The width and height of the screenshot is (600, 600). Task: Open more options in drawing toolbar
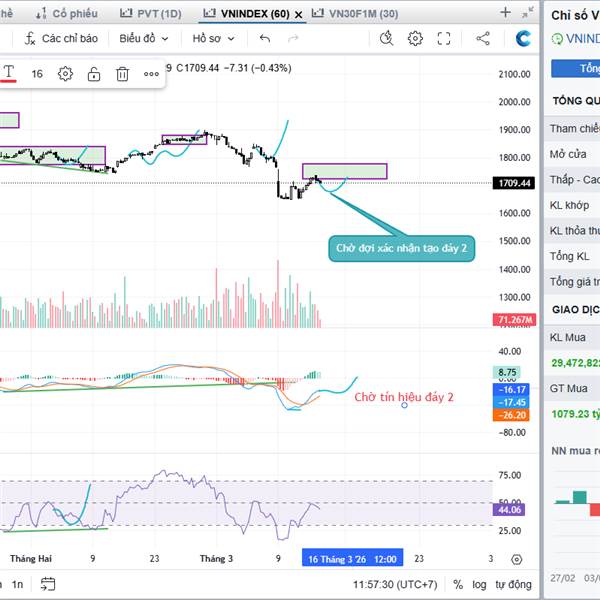[151, 73]
